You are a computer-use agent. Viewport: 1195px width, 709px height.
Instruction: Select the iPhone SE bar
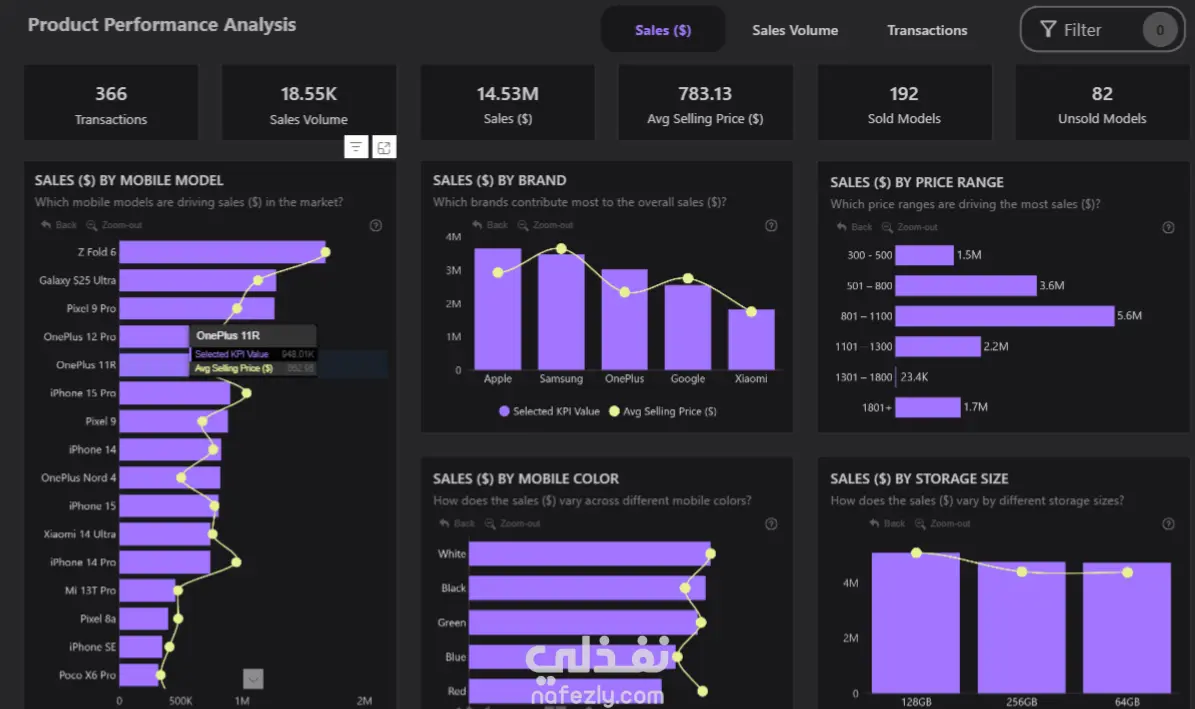tap(141, 647)
